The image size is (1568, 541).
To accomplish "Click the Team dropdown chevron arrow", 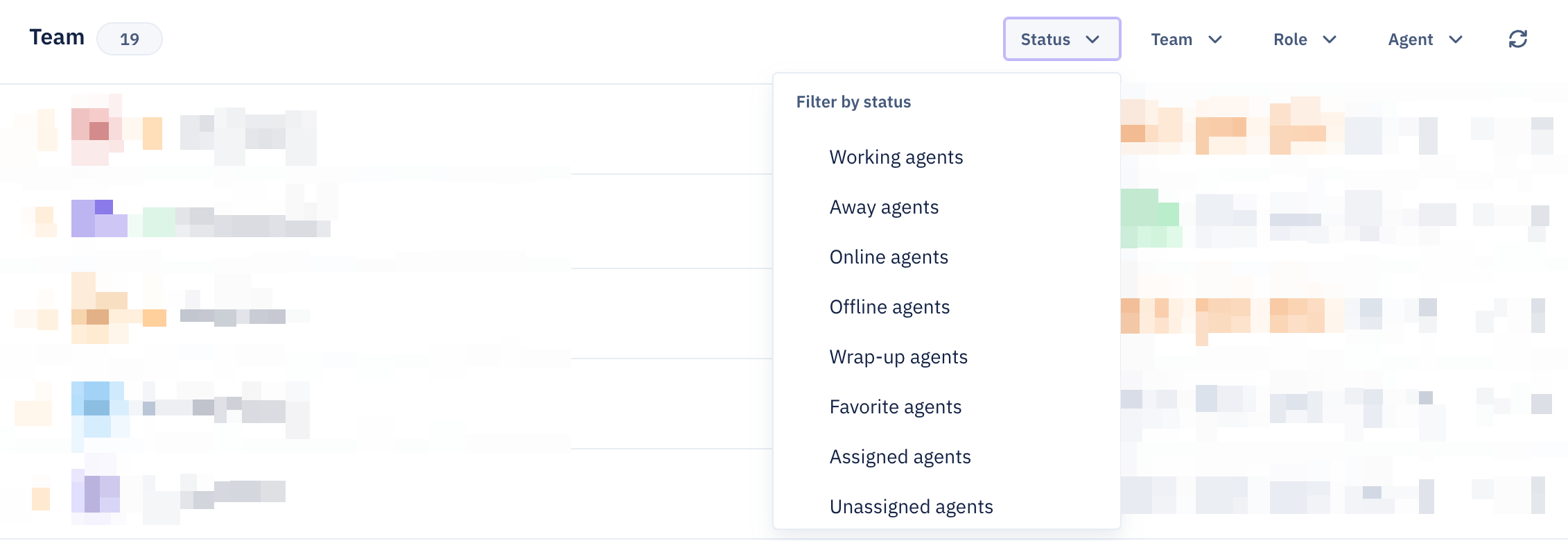I will [1214, 40].
